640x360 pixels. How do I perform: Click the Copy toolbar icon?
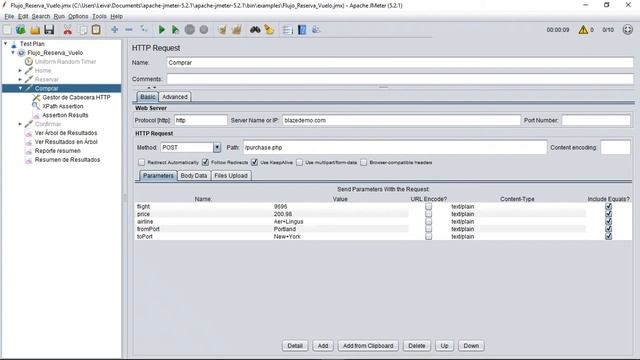point(83,30)
